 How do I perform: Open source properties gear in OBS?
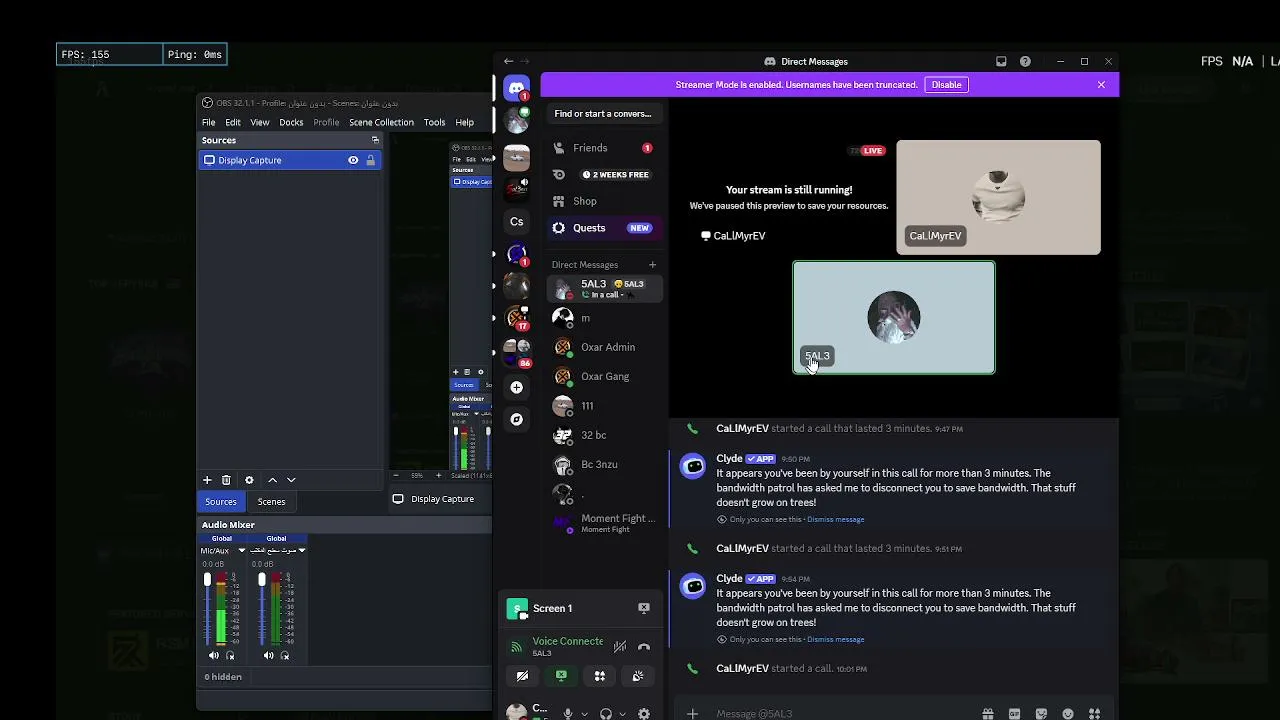coord(249,480)
